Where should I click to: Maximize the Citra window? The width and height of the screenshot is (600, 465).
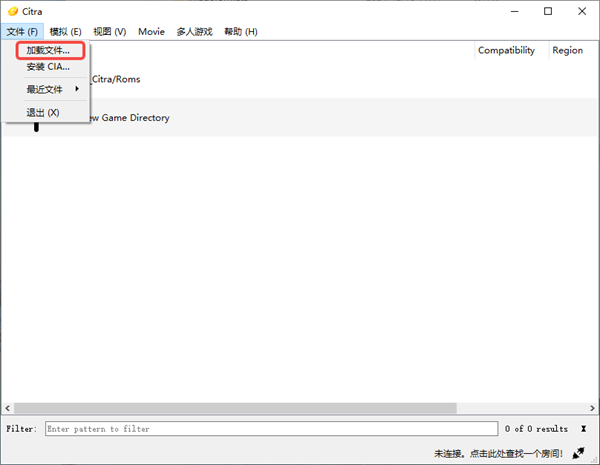(548, 11)
